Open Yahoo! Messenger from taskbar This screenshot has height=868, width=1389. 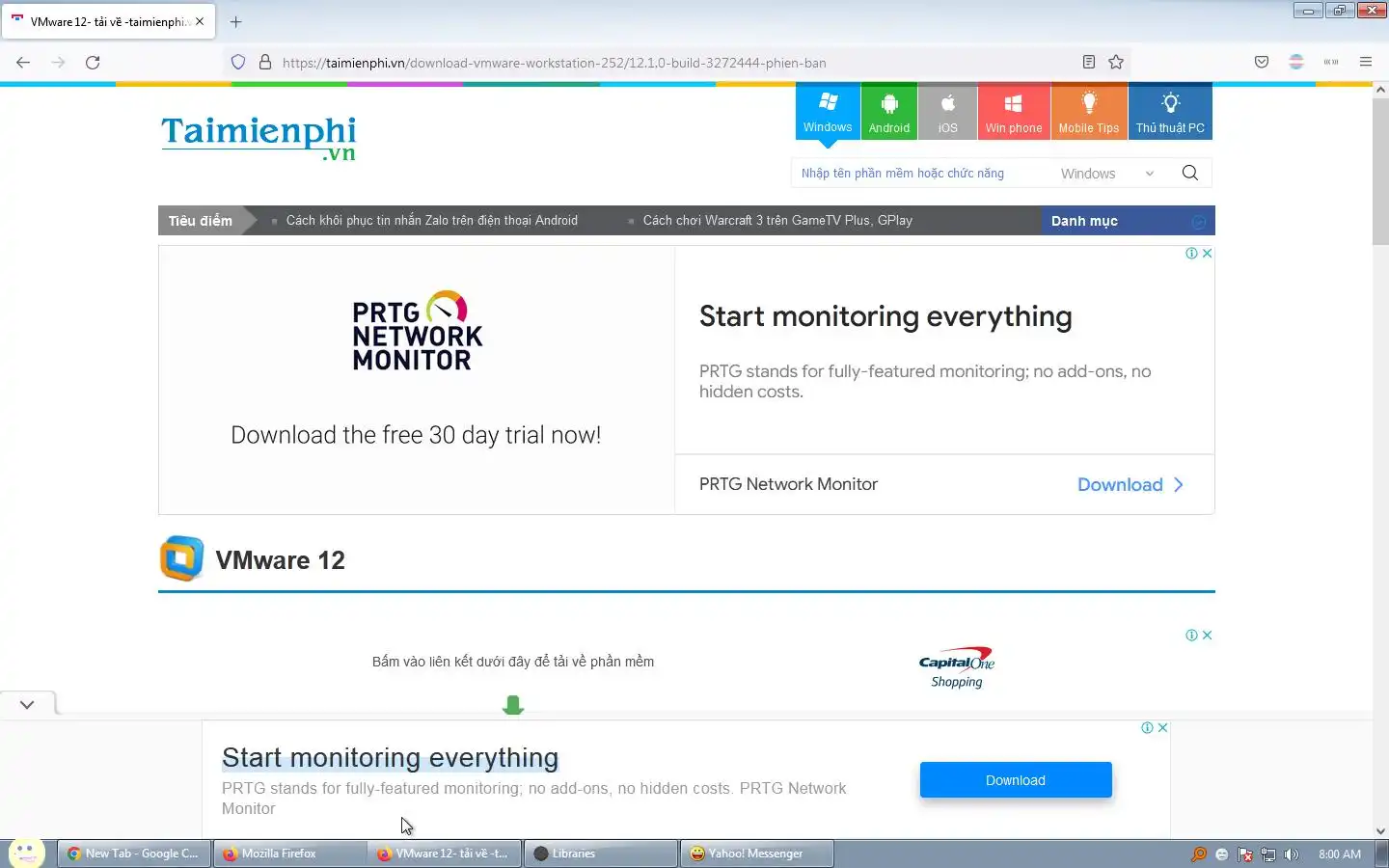pyautogui.click(x=757, y=854)
